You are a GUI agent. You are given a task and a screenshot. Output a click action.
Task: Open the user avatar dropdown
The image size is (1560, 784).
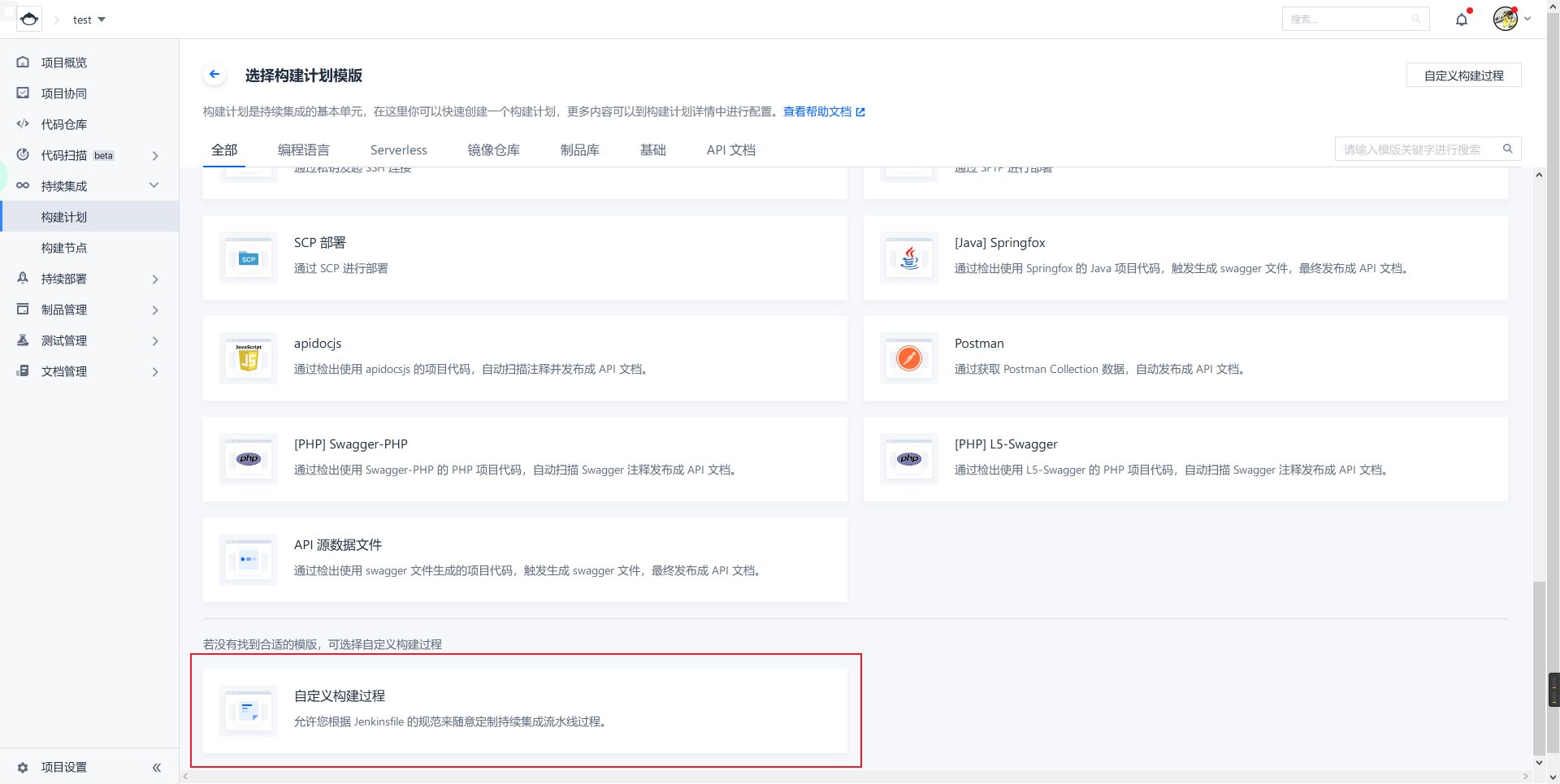click(1511, 19)
